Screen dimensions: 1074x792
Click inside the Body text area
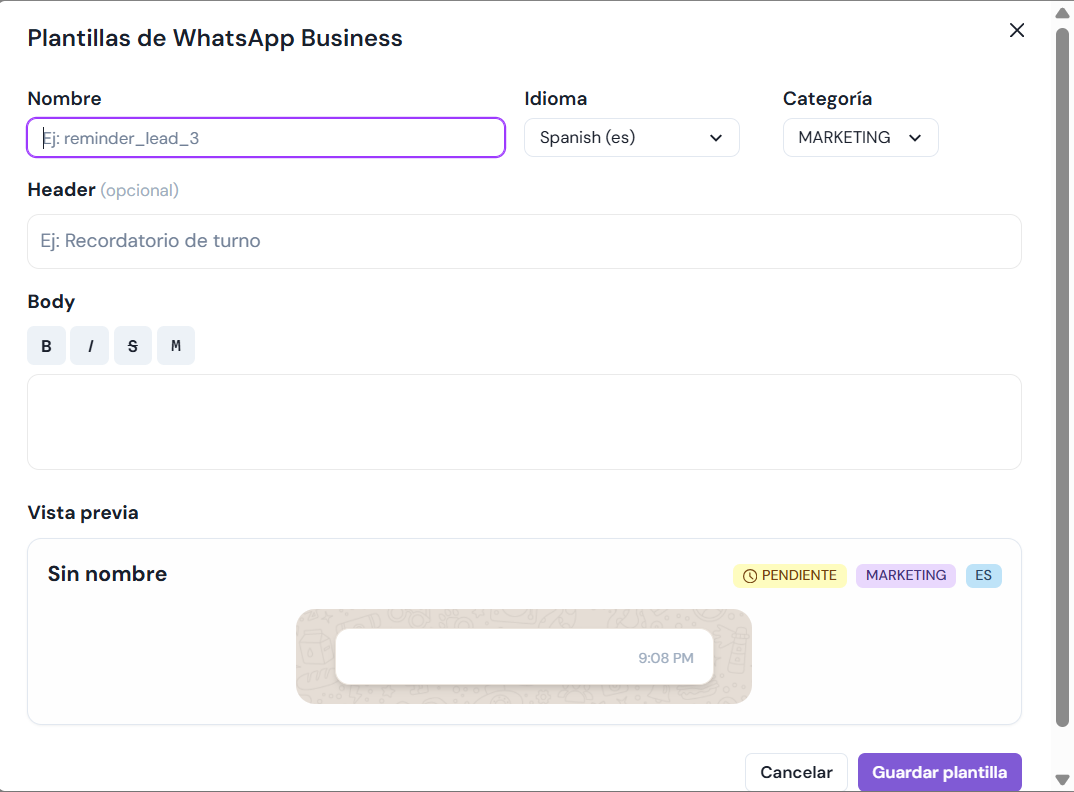[524, 421]
